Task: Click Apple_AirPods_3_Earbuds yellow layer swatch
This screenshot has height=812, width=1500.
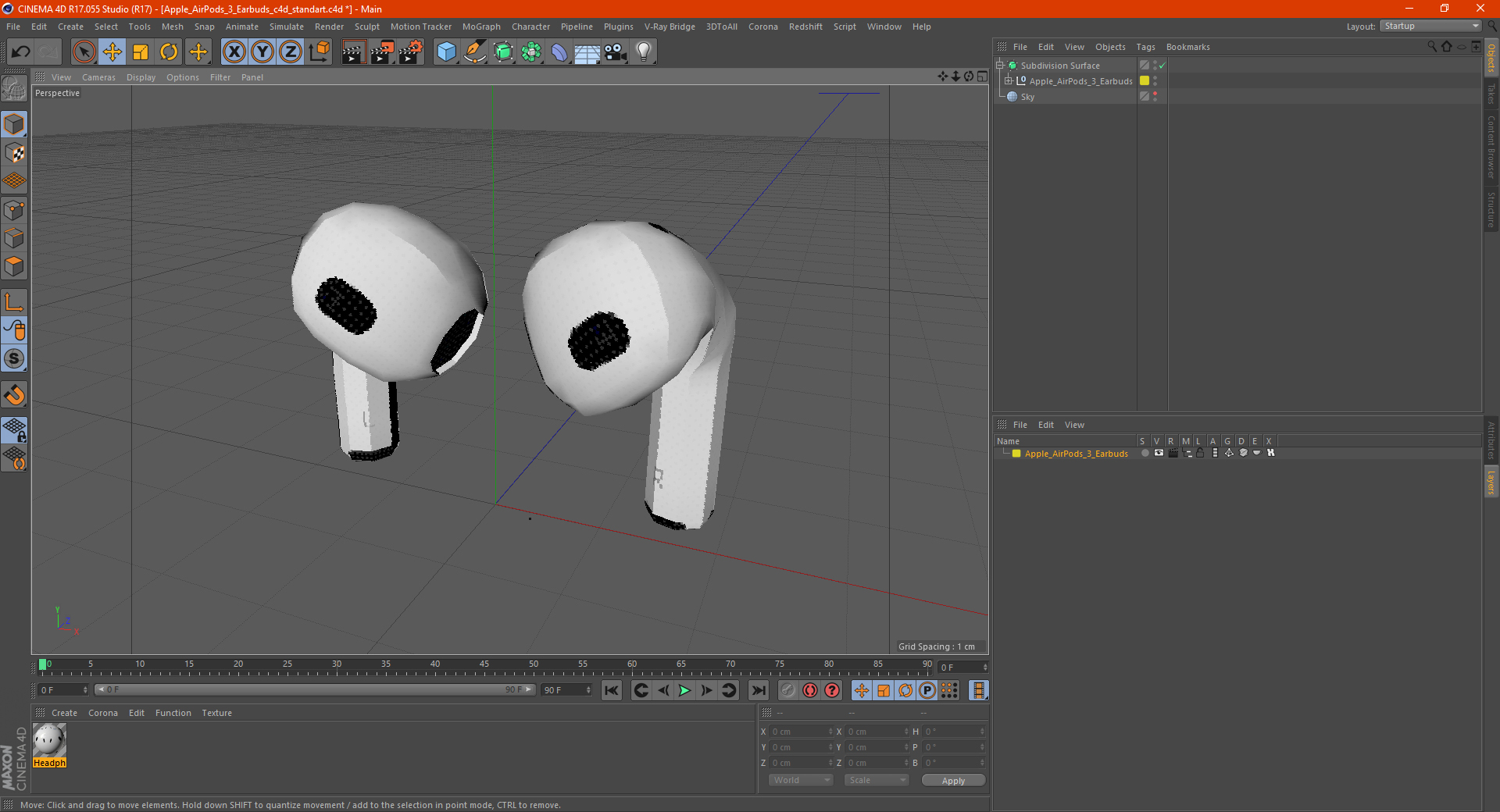Action: pos(1145,81)
